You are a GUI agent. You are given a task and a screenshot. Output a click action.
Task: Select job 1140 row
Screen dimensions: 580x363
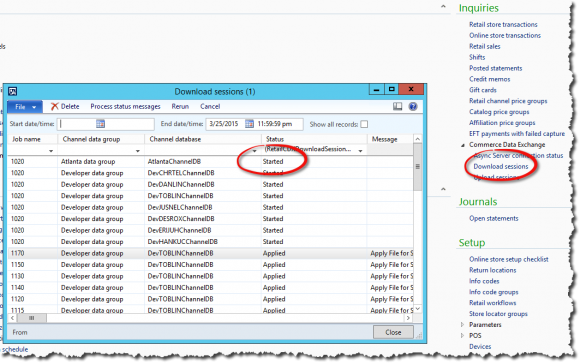(x=210, y=288)
